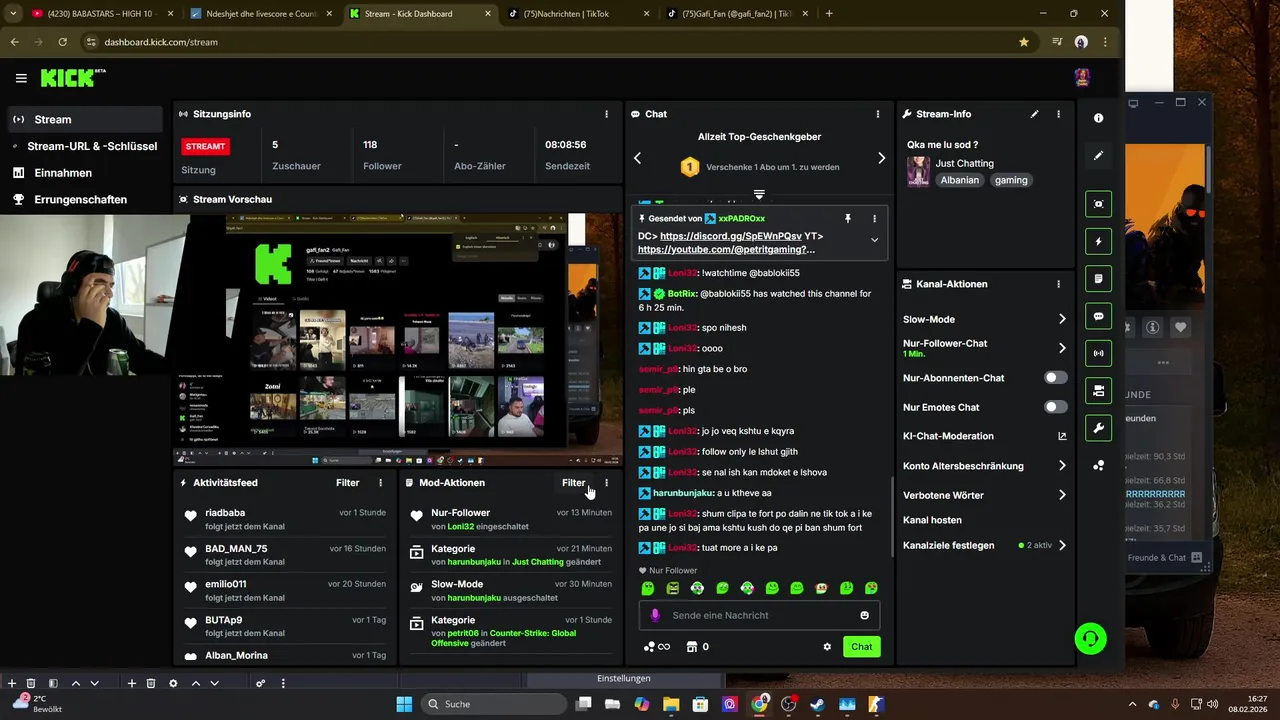Toggle the chat bubble widget in sidebar

tap(1098, 316)
